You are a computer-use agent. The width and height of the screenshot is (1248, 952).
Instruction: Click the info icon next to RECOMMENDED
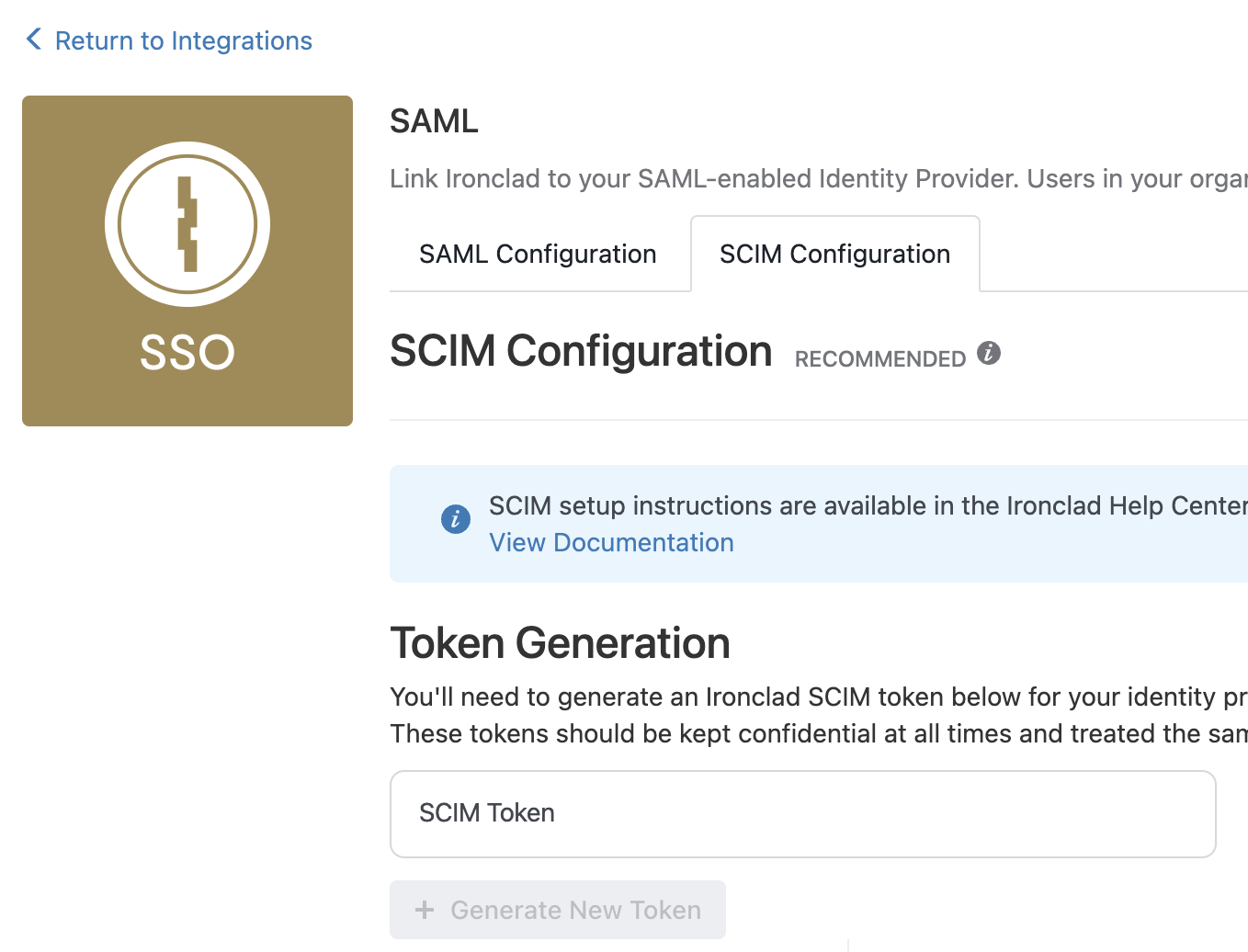(x=989, y=352)
